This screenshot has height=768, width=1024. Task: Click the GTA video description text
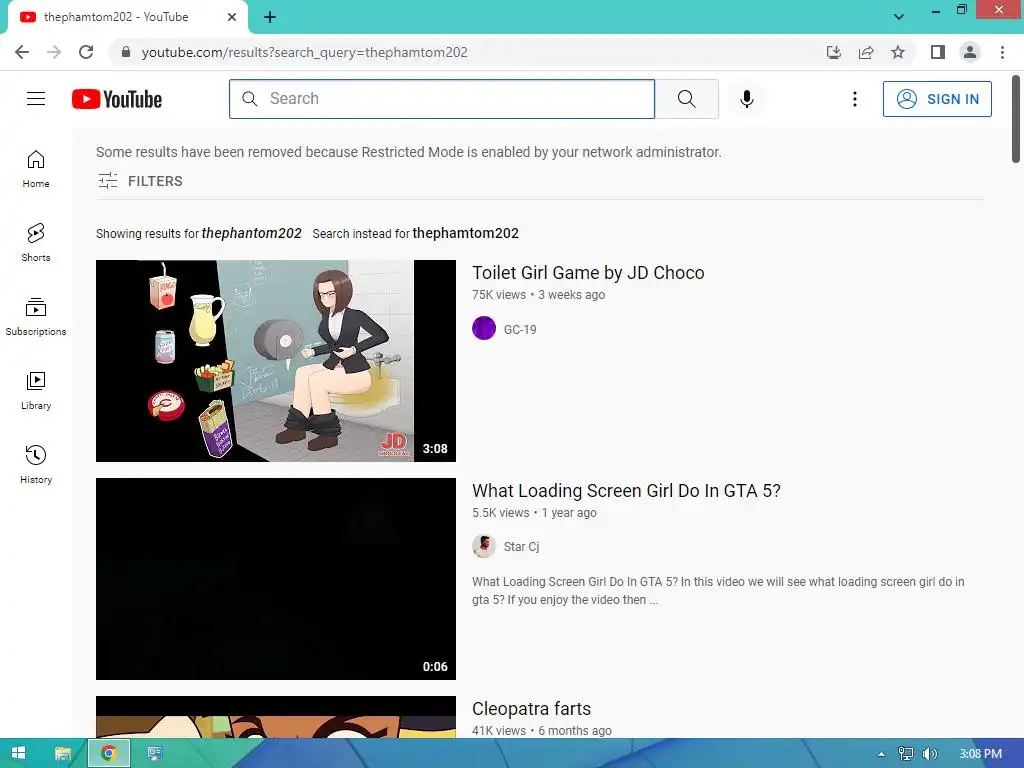[x=718, y=590]
